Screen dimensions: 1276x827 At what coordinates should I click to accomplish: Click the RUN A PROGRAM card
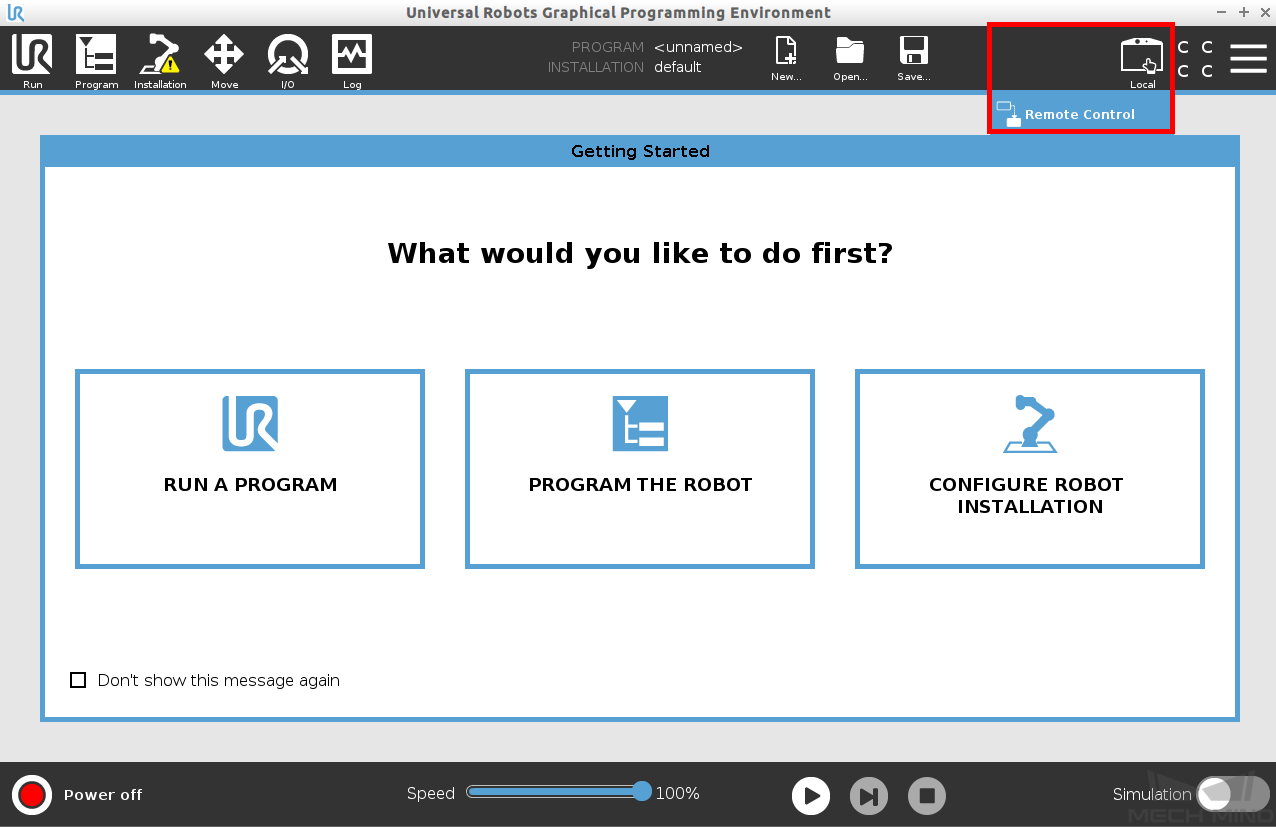pos(250,469)
